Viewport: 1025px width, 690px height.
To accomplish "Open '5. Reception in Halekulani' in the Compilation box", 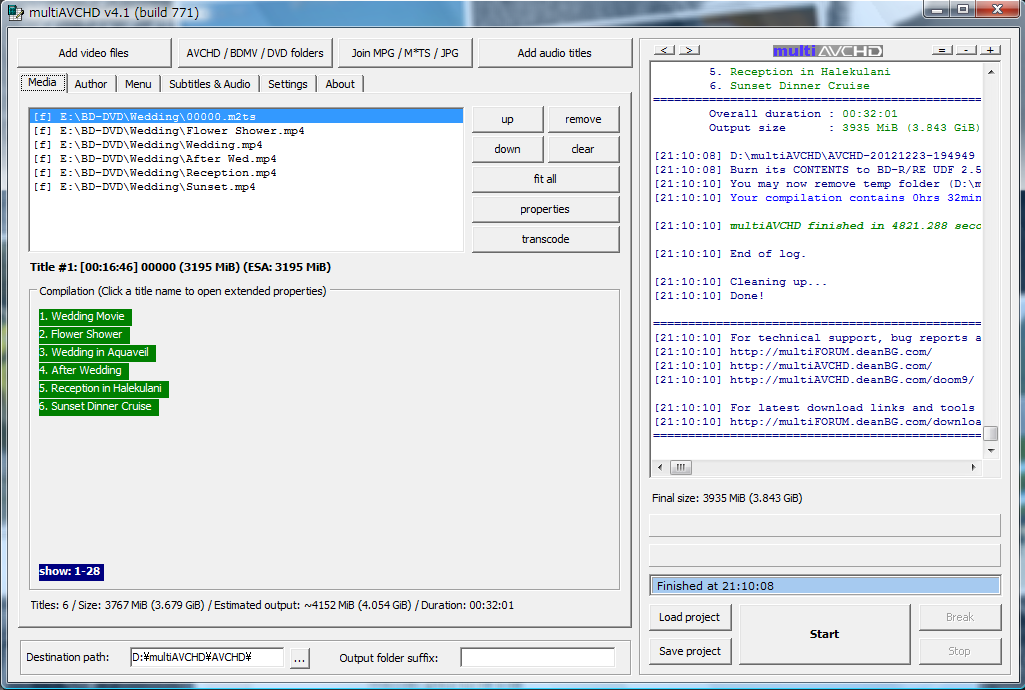I will [x=104, y=389].
